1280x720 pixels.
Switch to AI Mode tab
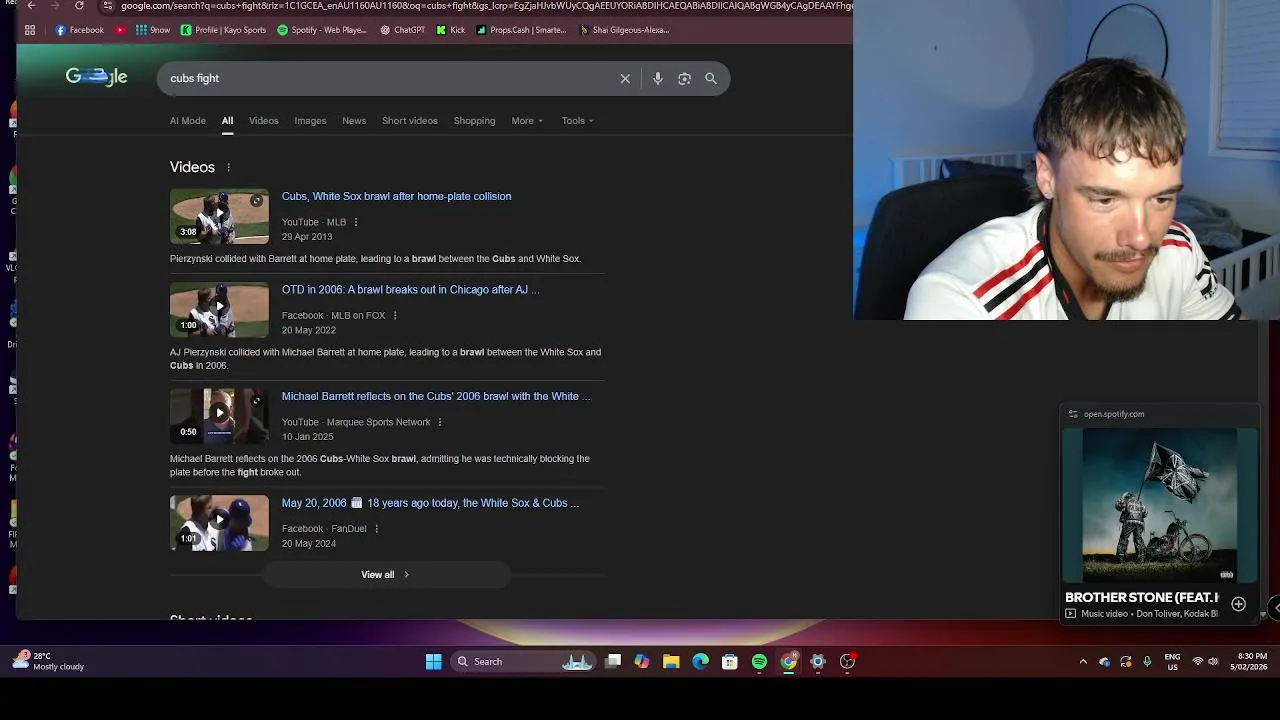[x=188, y=121]
